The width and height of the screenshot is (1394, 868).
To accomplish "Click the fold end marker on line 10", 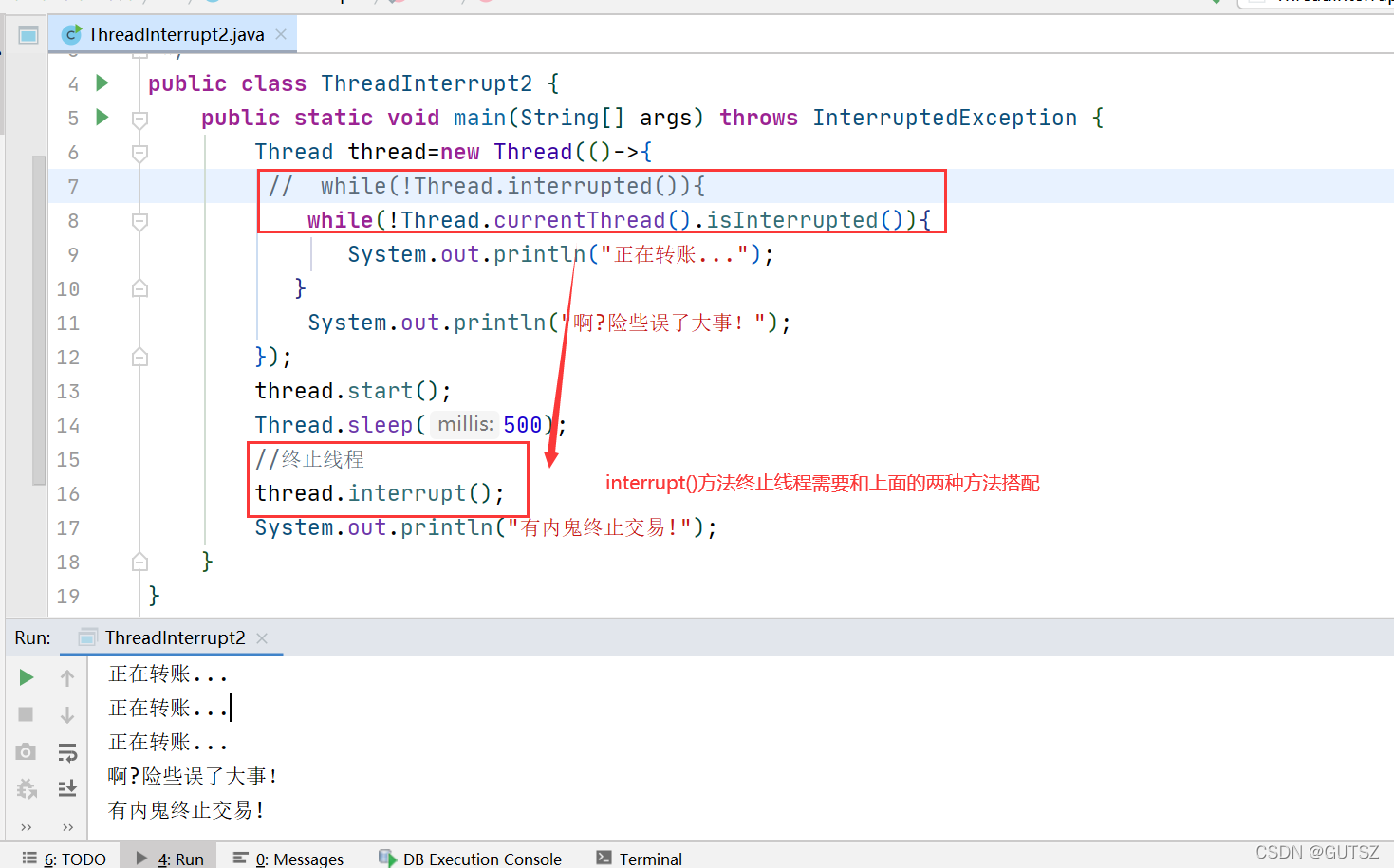I will point(139,288).
